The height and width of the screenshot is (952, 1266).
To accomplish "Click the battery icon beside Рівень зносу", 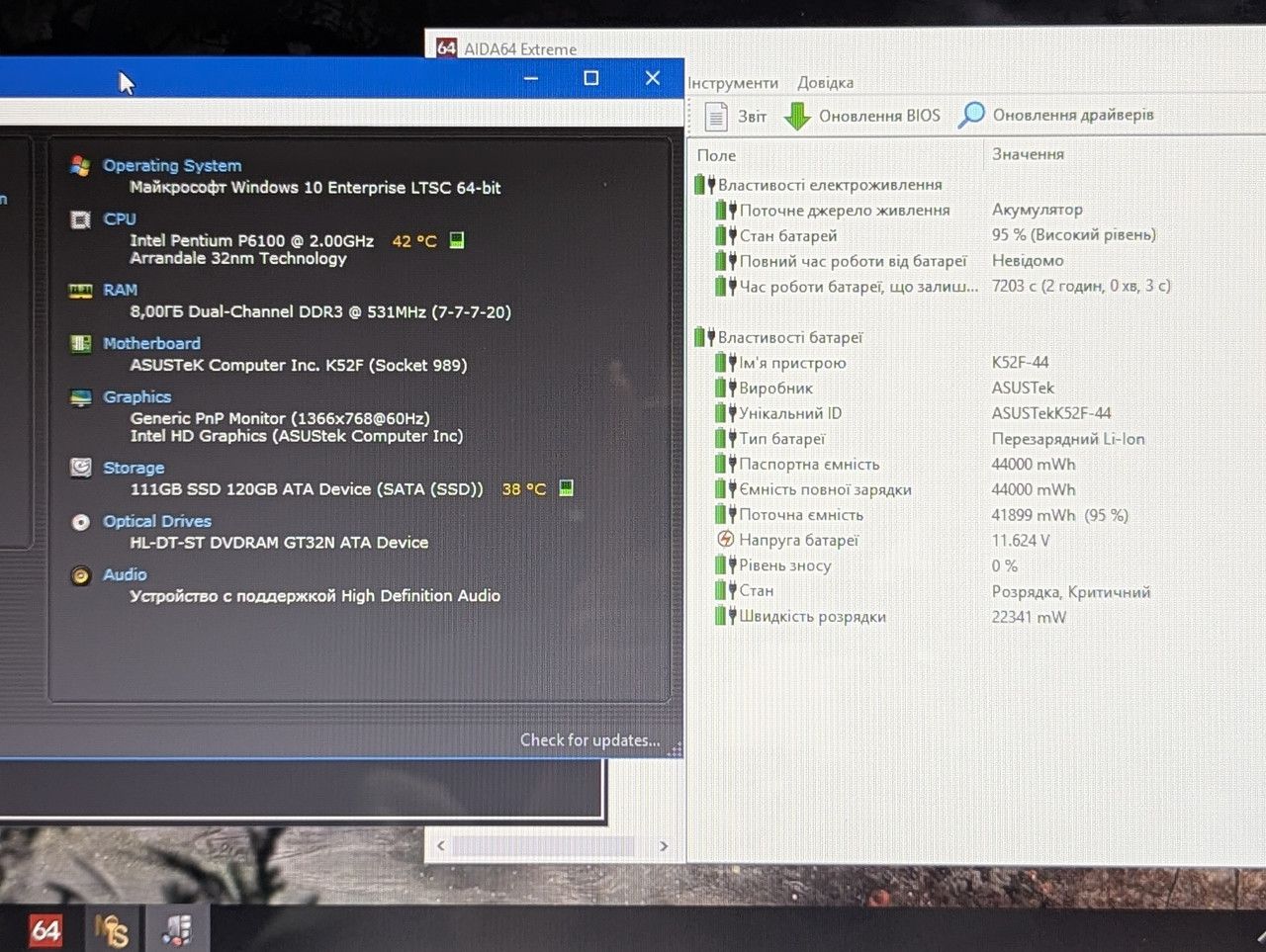I will [x=726, y=565].
